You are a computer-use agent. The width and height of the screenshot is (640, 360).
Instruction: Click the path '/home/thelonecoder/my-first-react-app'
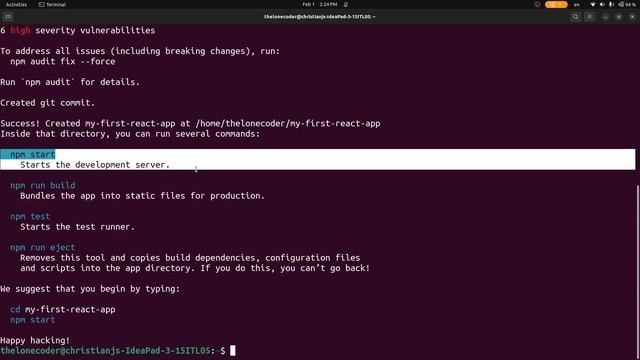pos(288,123)
